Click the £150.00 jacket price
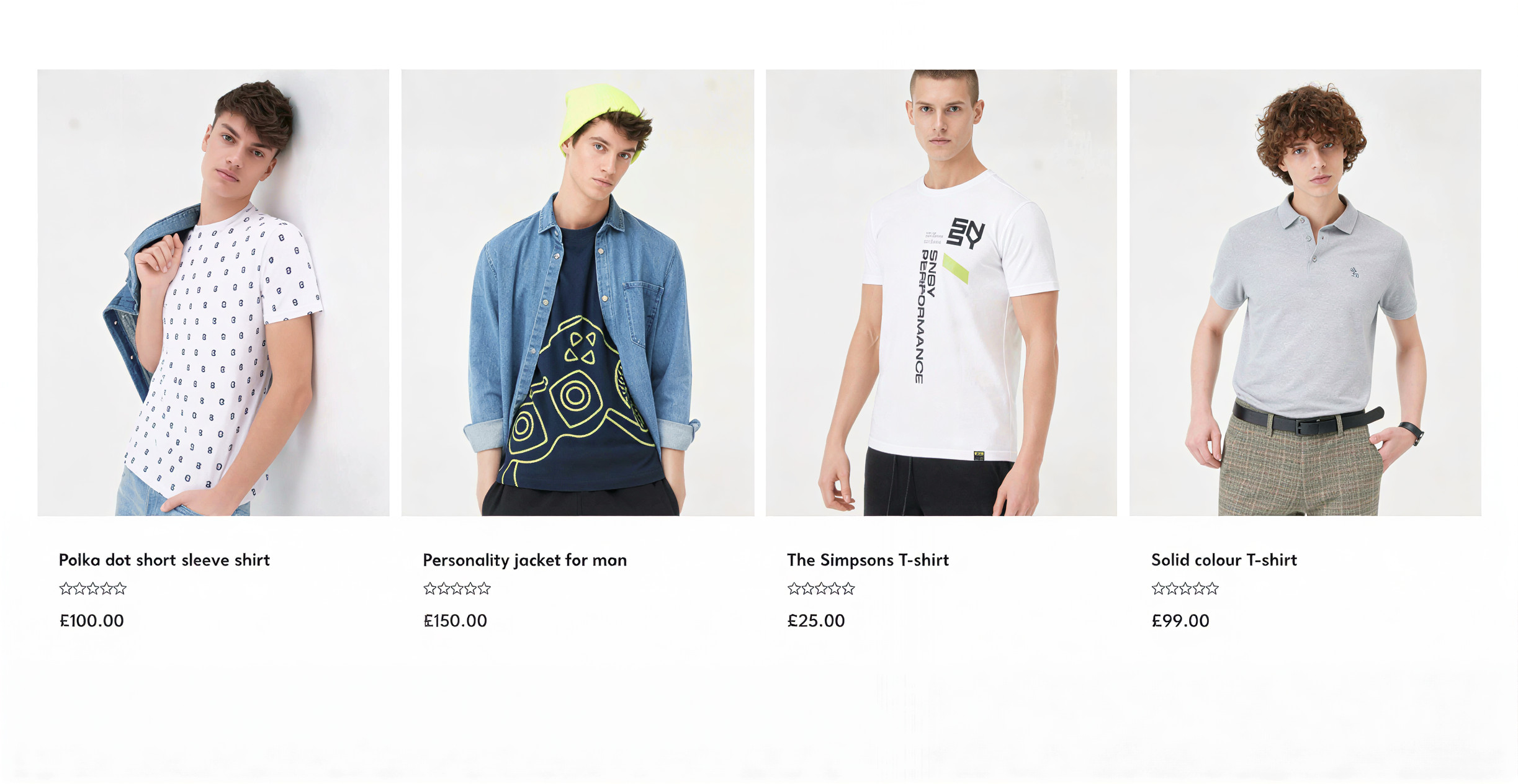Screen dimensions: 1518x784 pyautogui.click(x=456, y=621)
